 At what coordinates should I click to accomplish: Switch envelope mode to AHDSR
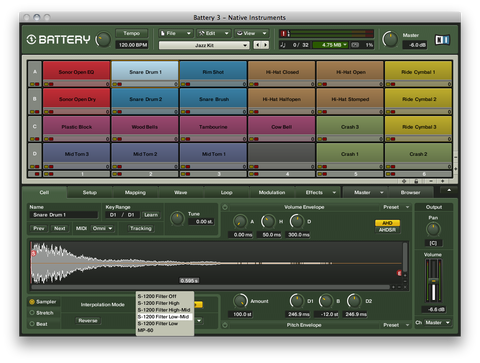[x=387, y=230]
